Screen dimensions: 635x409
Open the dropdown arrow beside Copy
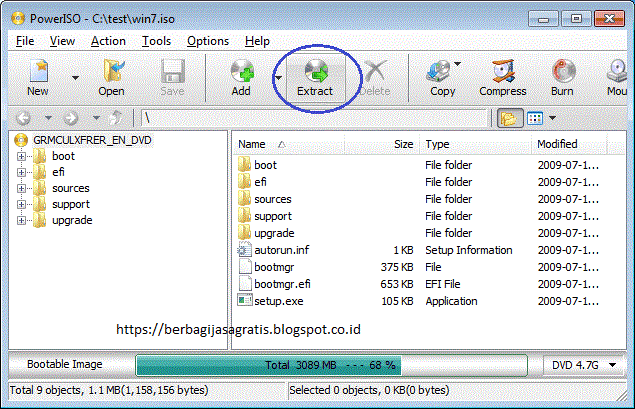[x=458, y=64]
